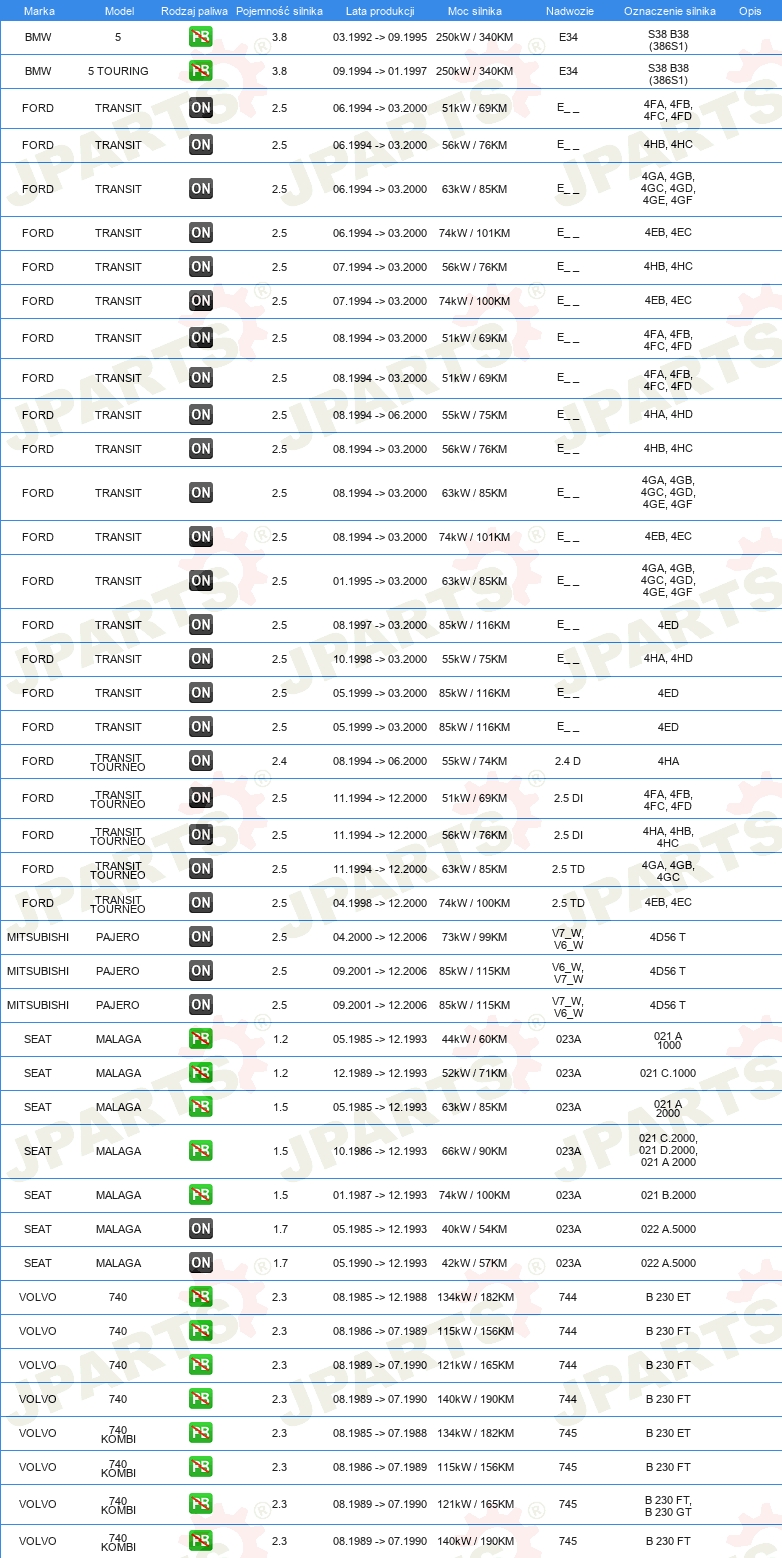The image size is (782, 1558).
Task: Click petrol icon in Seat Malaga 021 B.2000 row
Action: click(x=201, y=1195)
